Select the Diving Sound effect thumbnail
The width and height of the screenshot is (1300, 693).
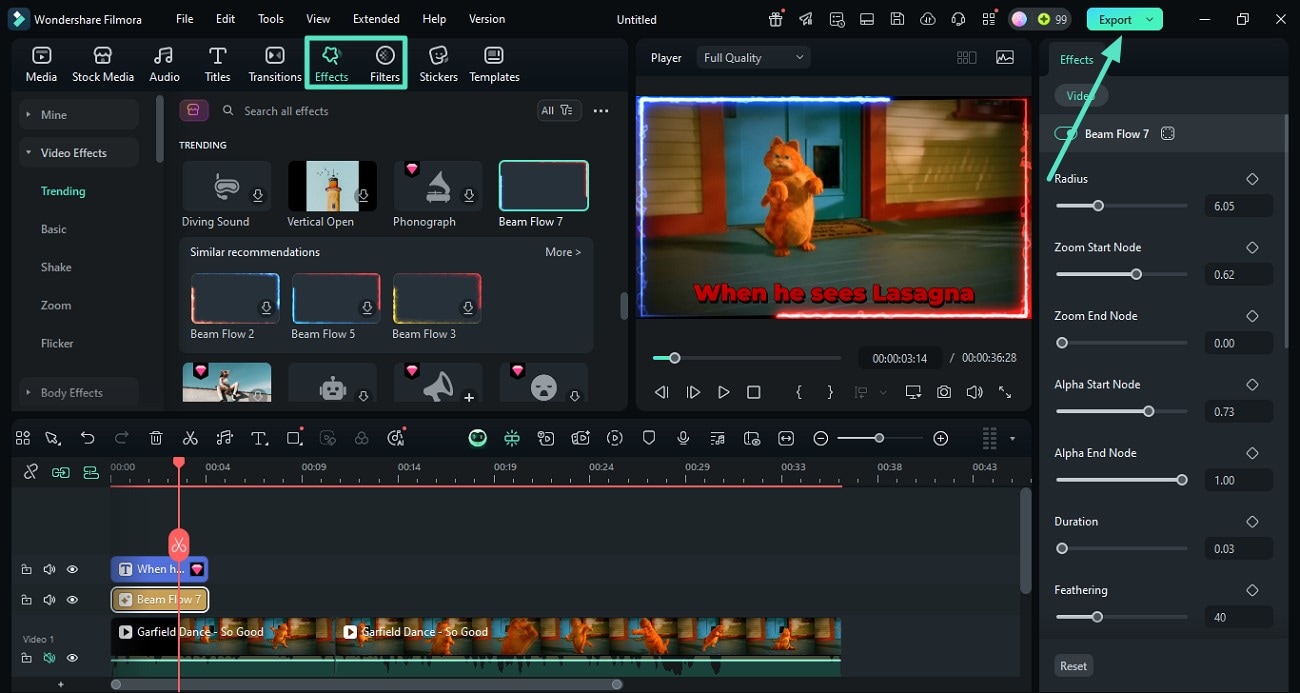pos(227,186)
